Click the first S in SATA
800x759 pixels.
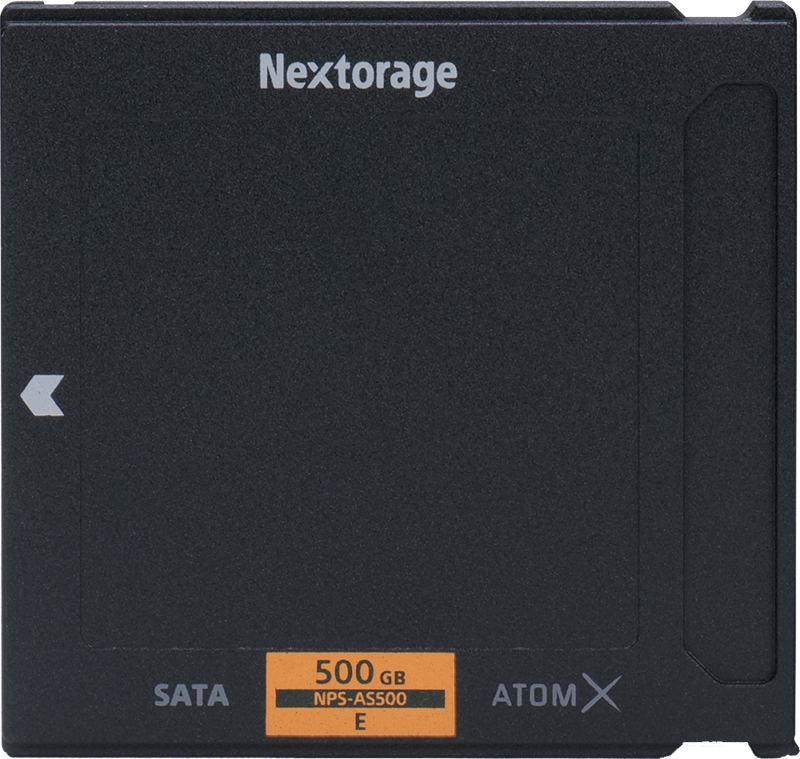(x=163, y=695)
